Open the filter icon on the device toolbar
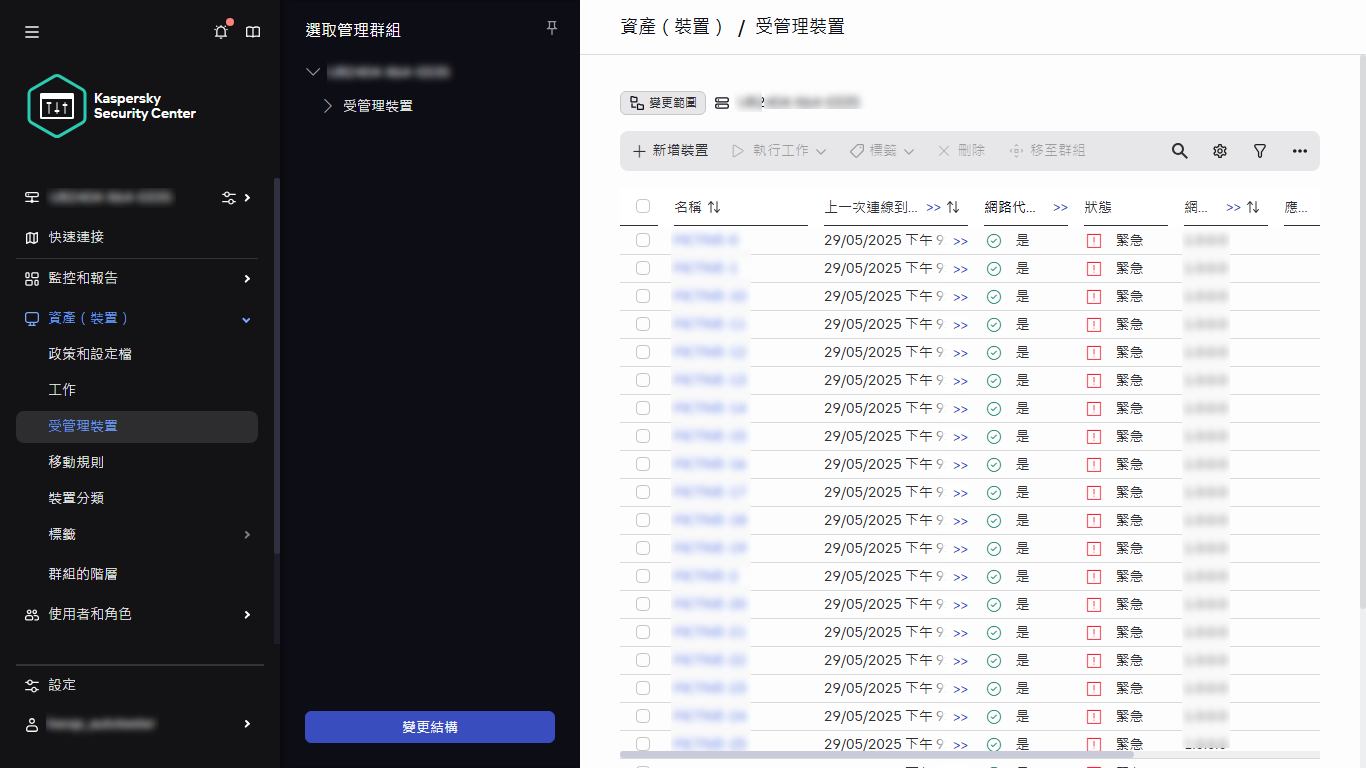Image resolution: width=1366 pixels, height=768 pixels. point(1259,151)
